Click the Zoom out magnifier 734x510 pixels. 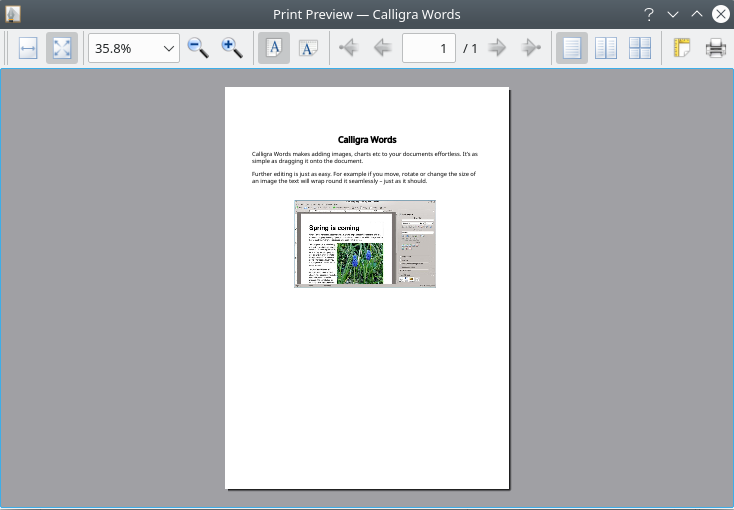(x=198, y=48)
